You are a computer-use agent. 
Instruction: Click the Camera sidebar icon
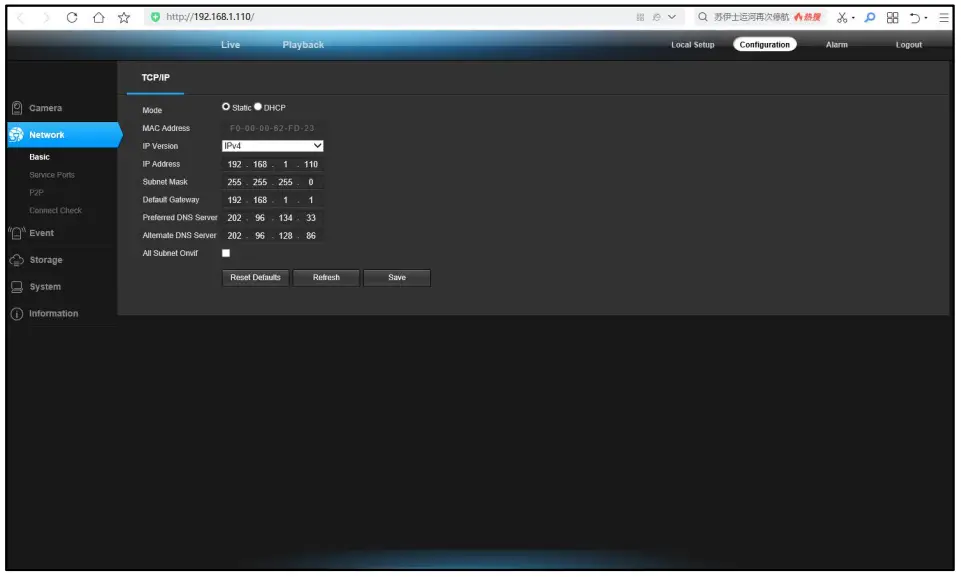click(17, 108)
